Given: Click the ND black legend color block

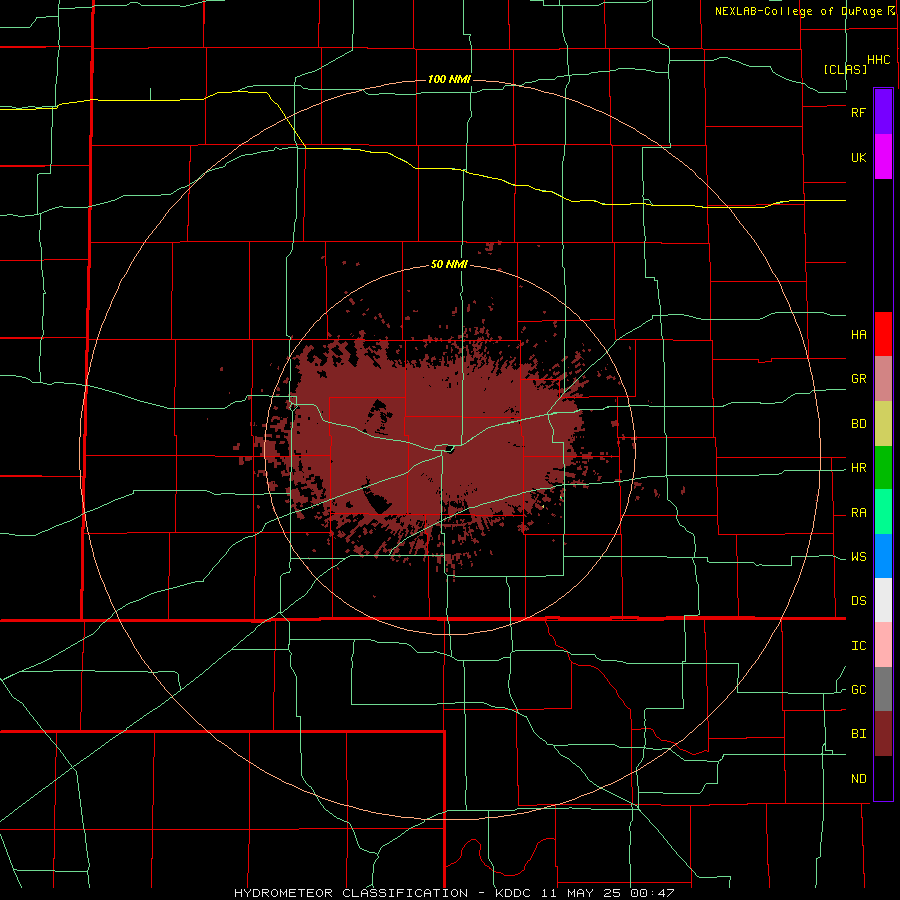Looking at the screenshot, I should coord(883,778).
